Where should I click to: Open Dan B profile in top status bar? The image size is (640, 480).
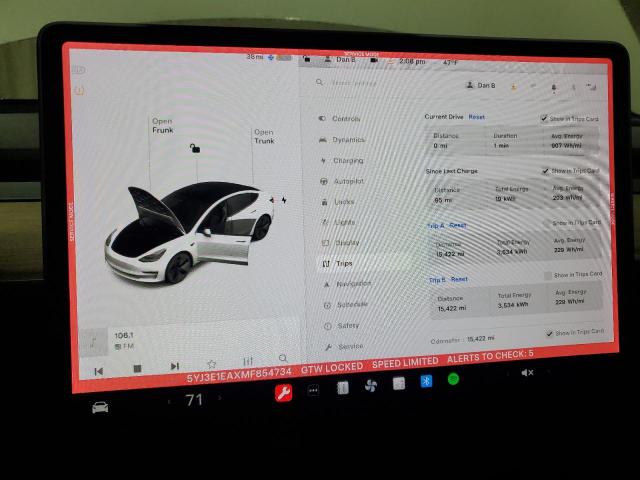(340, 60)
